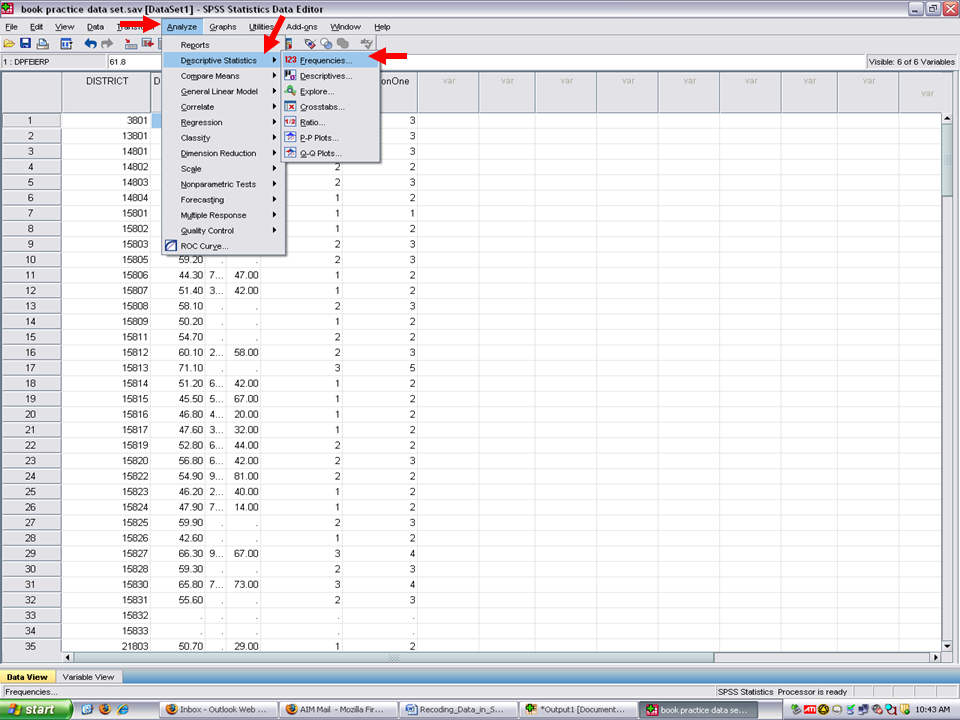
Task: Switch to the Variable View tab
Action: pyautogui.click(x=90, y=676)
